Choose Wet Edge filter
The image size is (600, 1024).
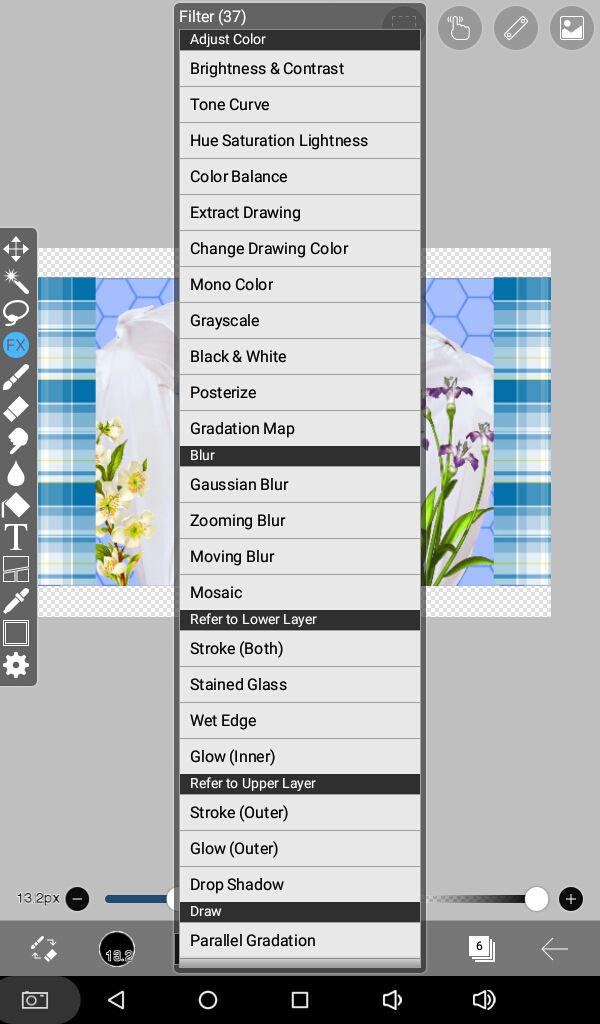[x=300, y=720]
